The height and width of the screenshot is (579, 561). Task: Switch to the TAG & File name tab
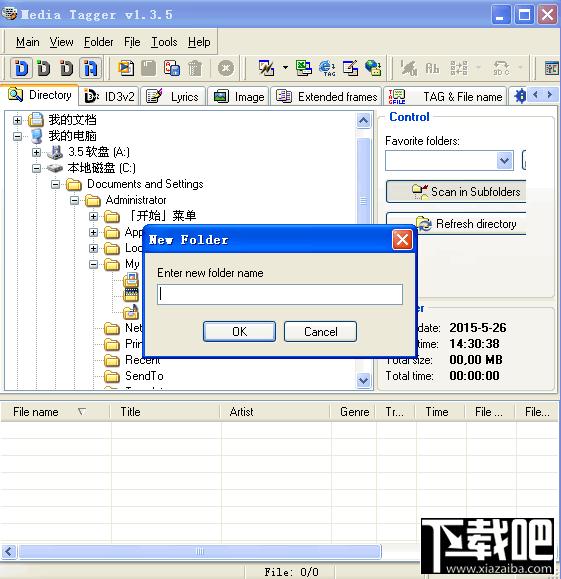[445, 97]
